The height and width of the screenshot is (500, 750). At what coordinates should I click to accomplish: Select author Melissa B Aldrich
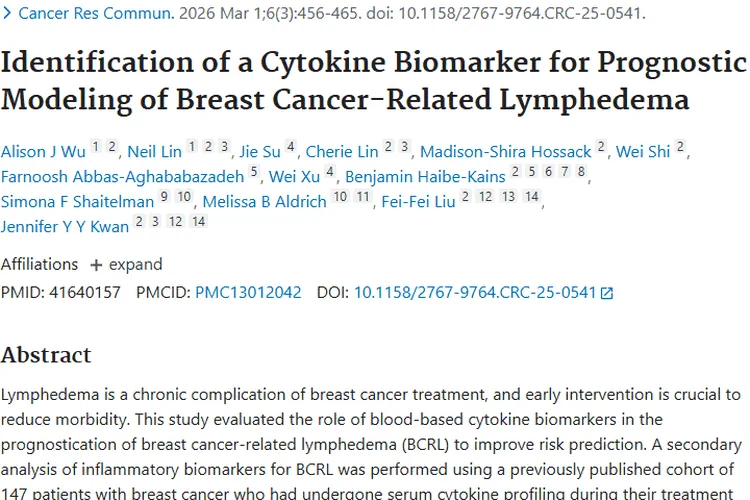point(264,201)
